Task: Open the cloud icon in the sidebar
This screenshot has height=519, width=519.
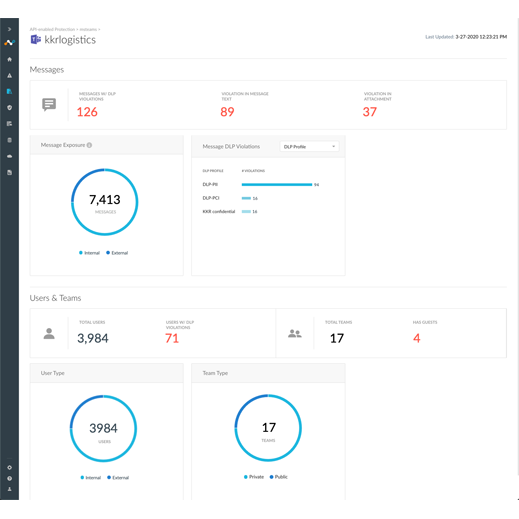Action: (9, 156)
